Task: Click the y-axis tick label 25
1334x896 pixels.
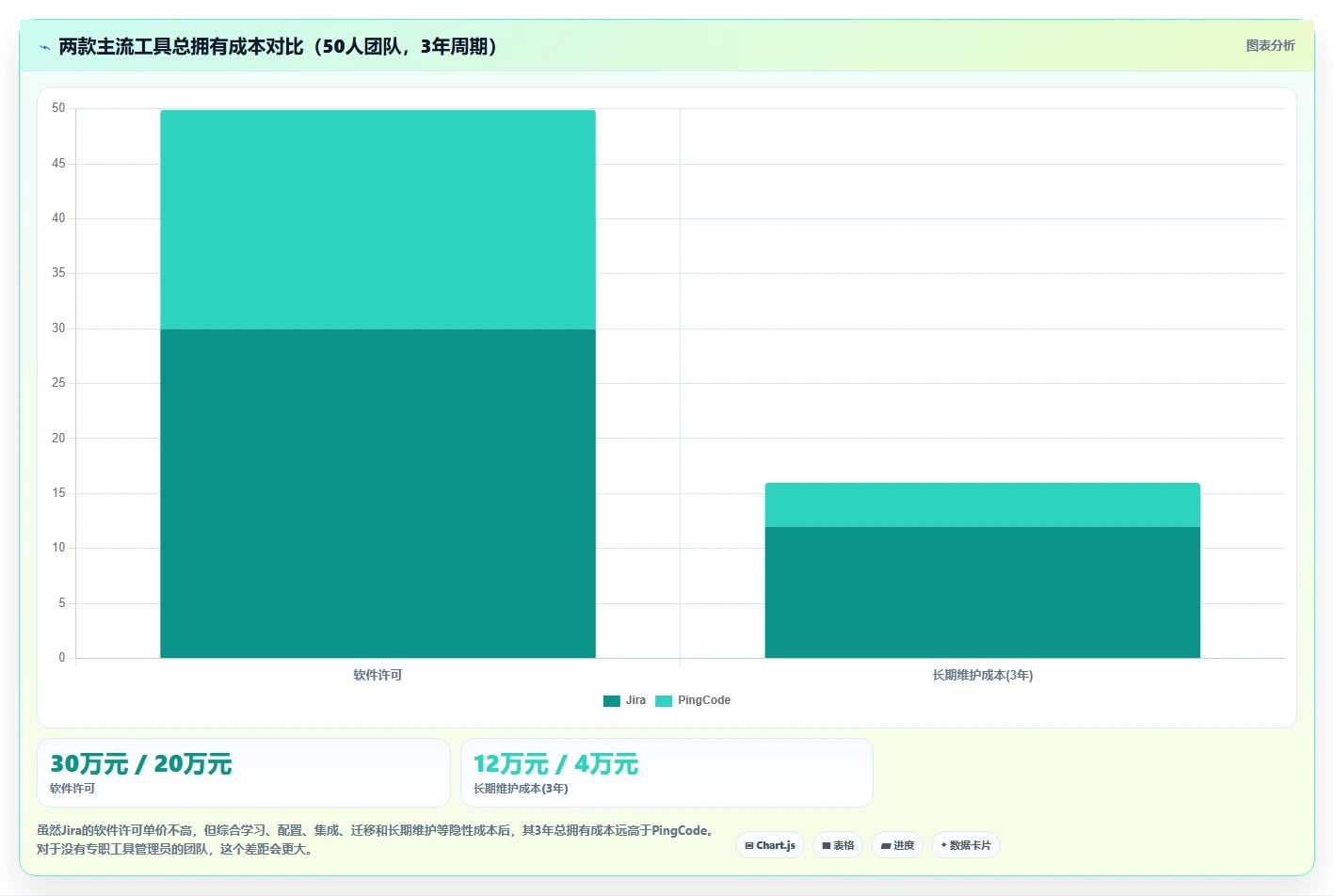Action: pyautogui.click(x=58, y=383)
